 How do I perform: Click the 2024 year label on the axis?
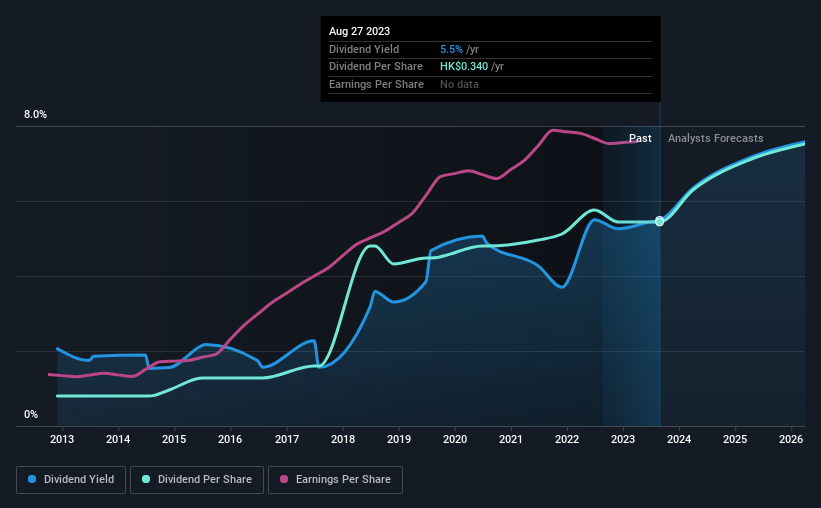[x=679, y=439]
